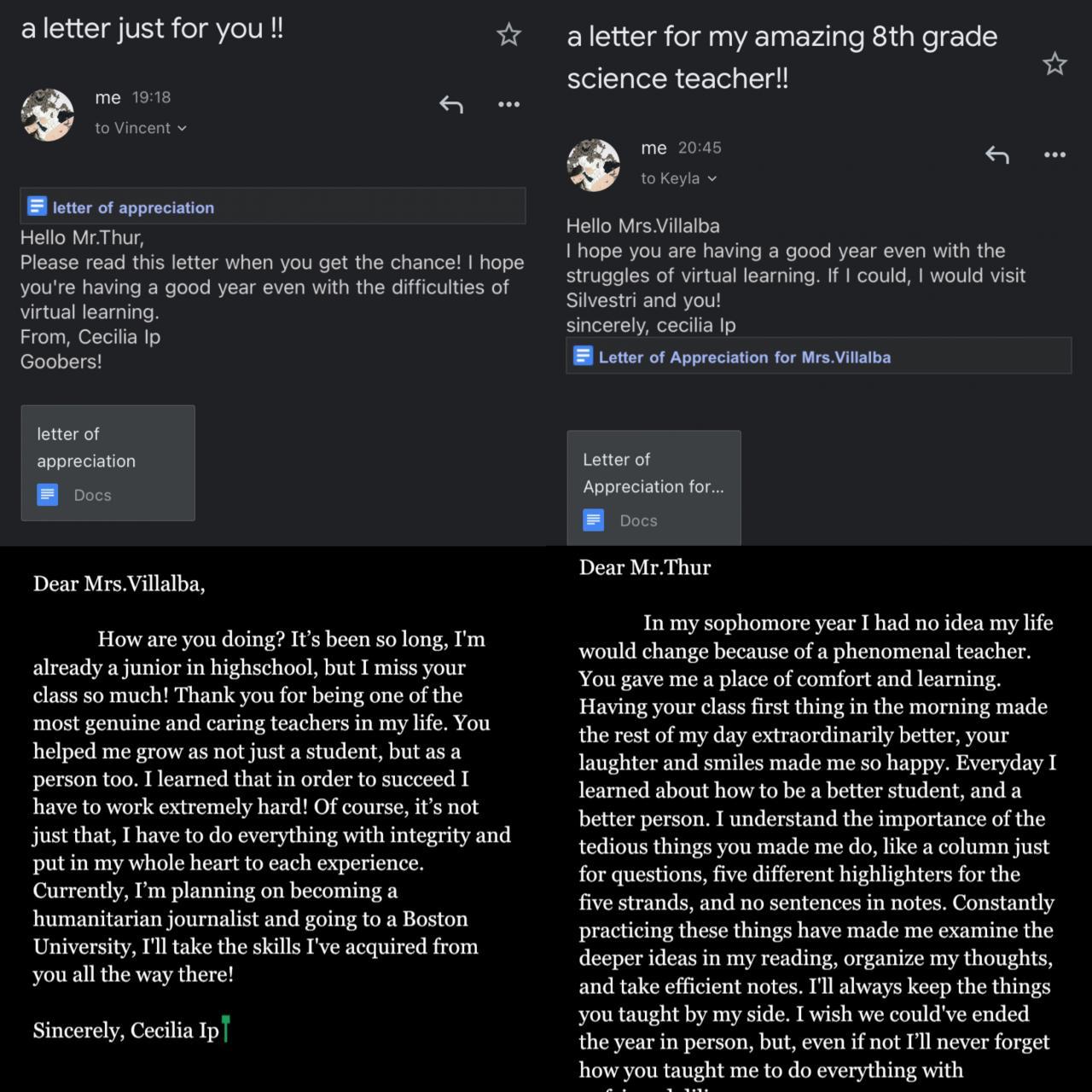The height and width of the screenshot is (1092, 1092).
Task: Reply to the email sent to Vincent
Action: coord(451,104)
